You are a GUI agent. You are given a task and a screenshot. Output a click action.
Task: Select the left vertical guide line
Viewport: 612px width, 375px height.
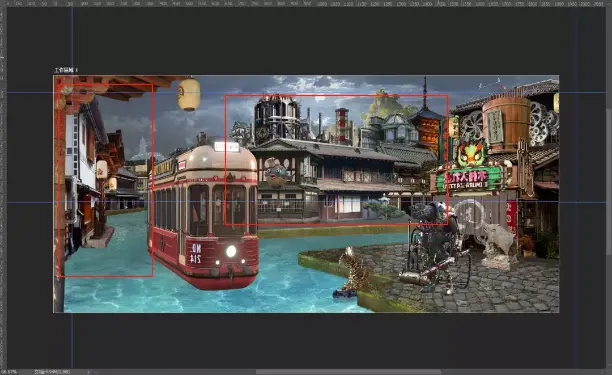pyautogui.click(x=72, y=187)
